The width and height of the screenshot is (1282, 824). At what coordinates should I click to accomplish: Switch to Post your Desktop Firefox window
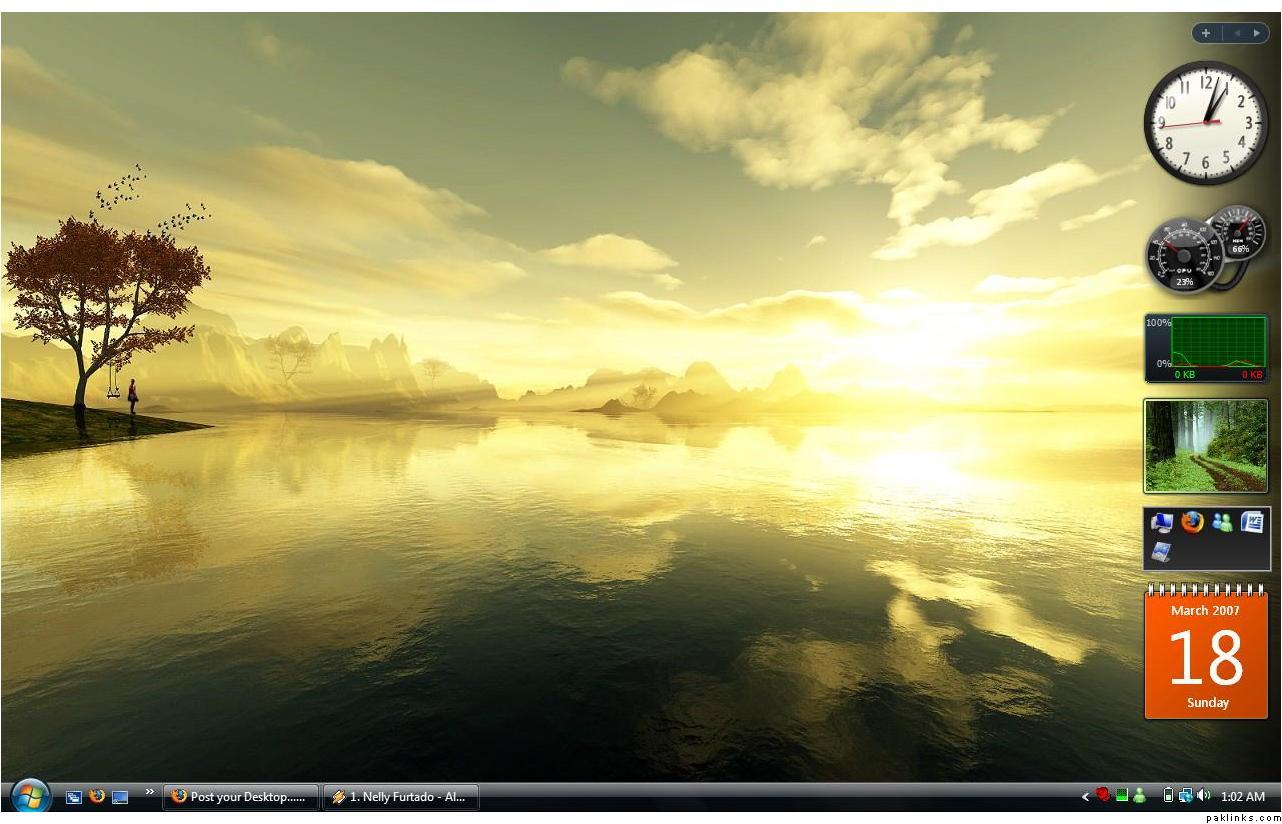click(x=241, y=797)
